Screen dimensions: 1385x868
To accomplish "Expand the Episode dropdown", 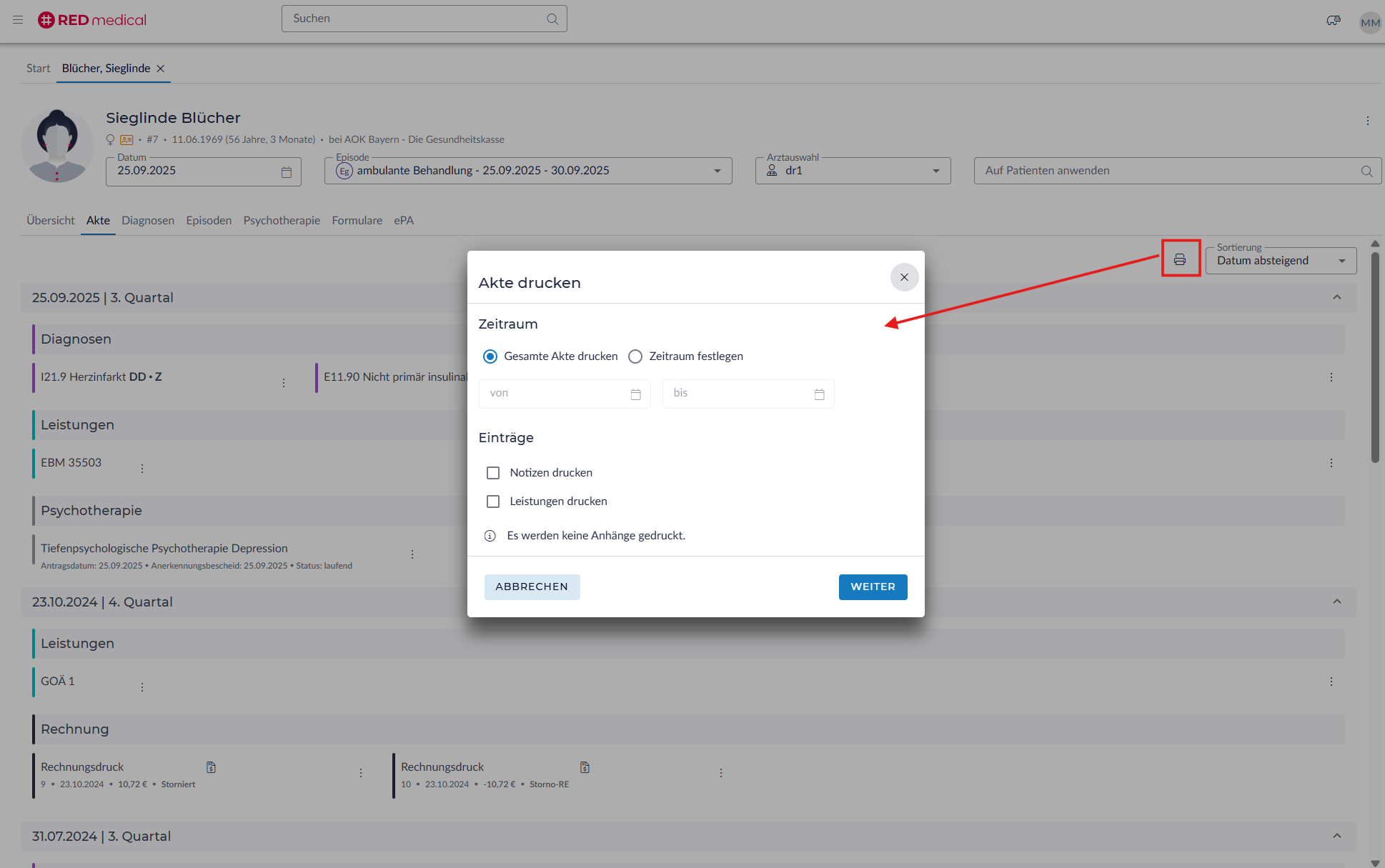I will coord(717,171).
